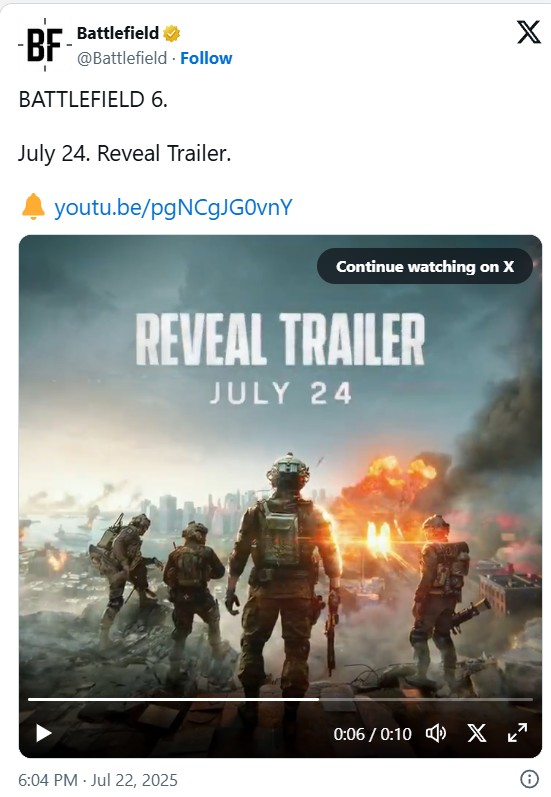Click the gold verified badge
Viewport: 551px width, 797px height.
coord(172,34)
